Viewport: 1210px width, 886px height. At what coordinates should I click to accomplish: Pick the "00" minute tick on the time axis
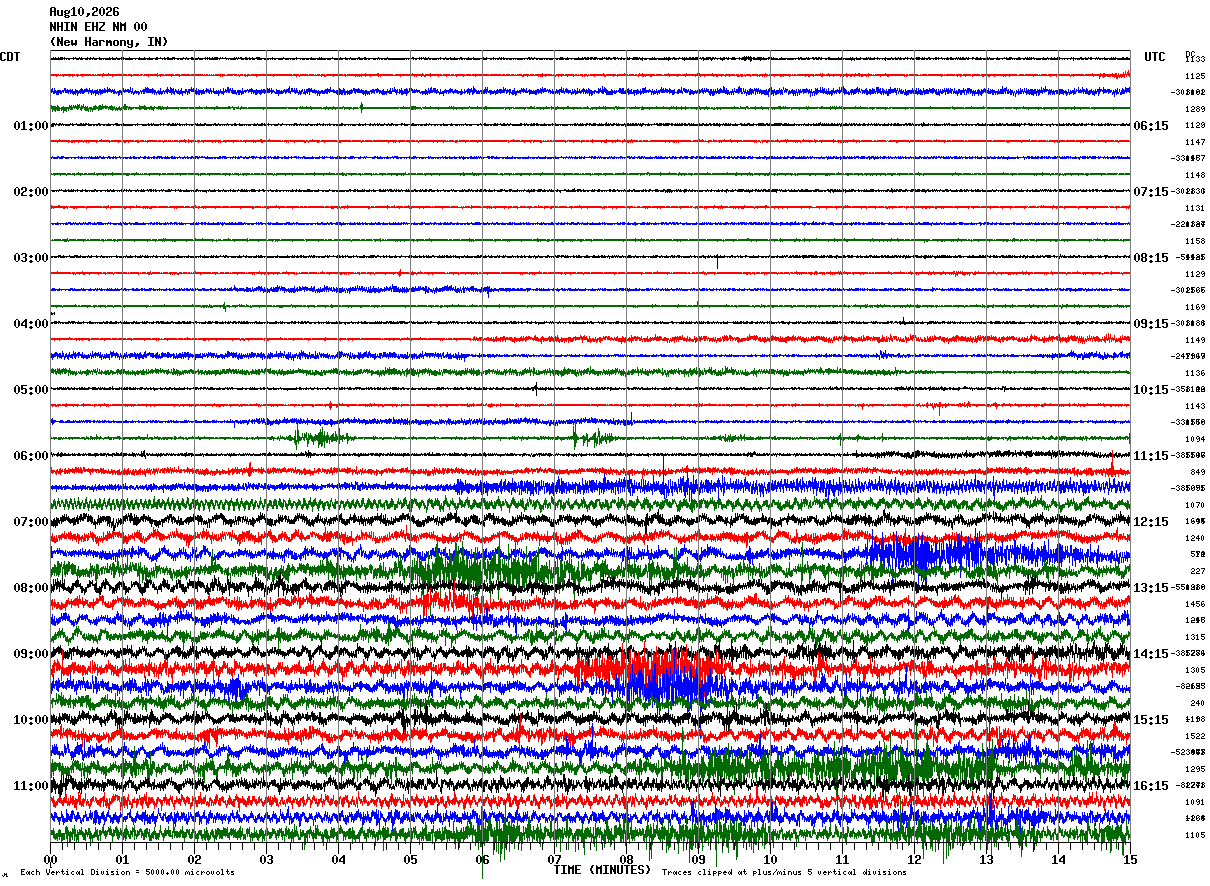click(51, 860)
